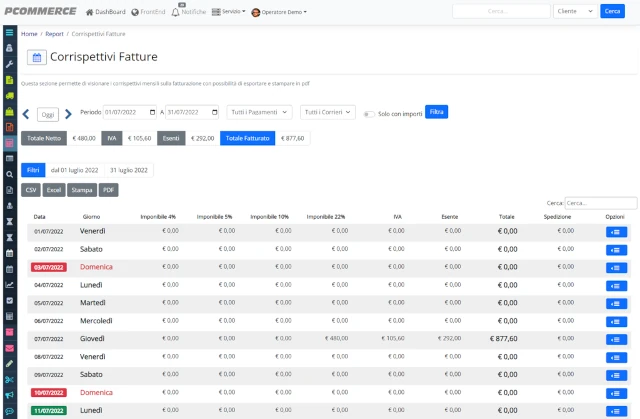Image resolution: width=640 pixels, height=419 pixels.
Task: Open the megaphone announcements sidebar icon
Action: coord(9,395)
